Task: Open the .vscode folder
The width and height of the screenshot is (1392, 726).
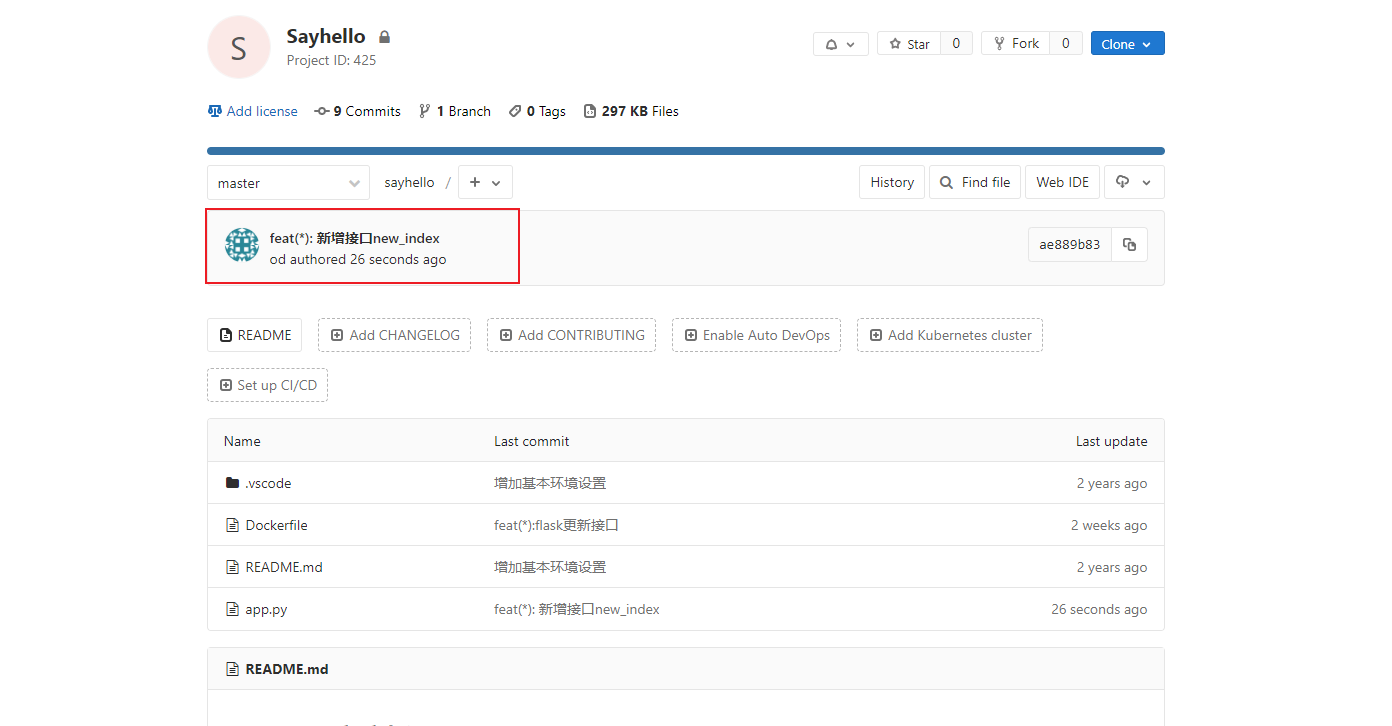Action: pyautogui.click(x=268, y=483)
